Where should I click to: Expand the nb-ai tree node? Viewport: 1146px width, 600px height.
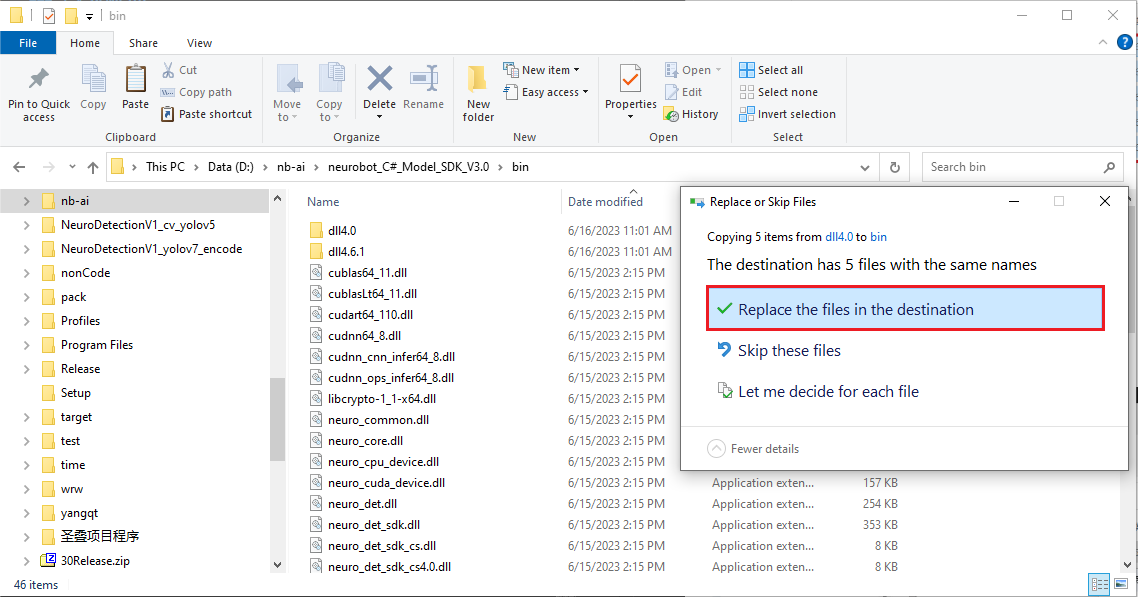(26, 201)
